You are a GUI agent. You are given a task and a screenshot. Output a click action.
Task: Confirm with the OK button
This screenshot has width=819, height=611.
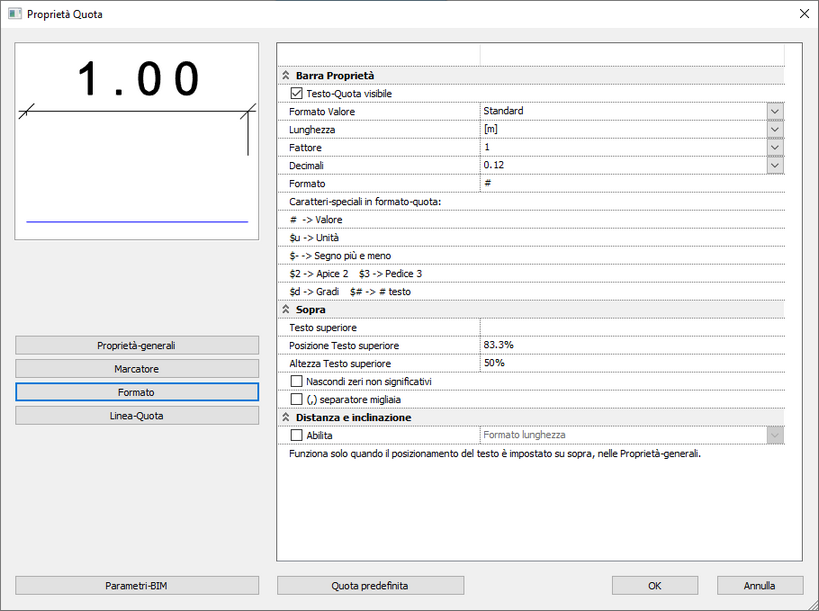(655, 585)
